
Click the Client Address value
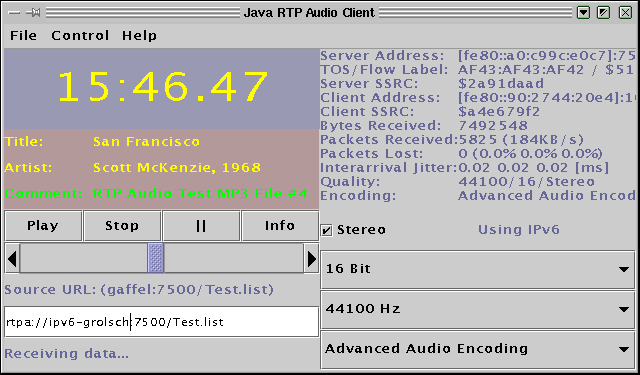click(547, 98)
